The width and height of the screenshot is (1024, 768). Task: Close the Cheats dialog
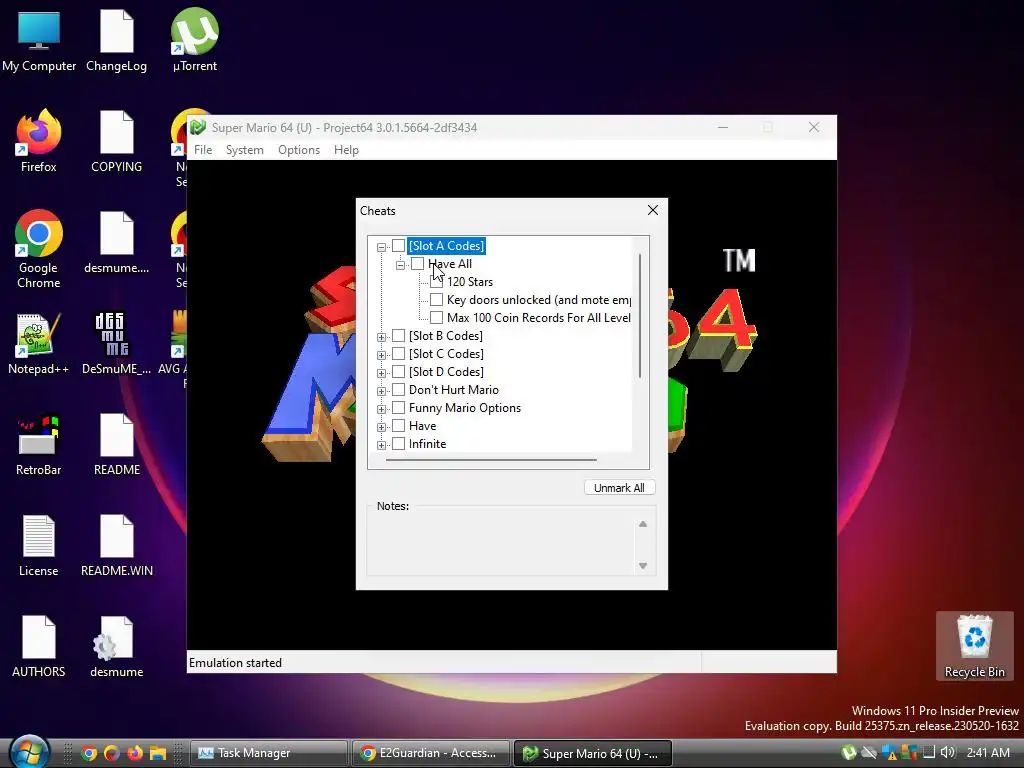coord(652,210)
